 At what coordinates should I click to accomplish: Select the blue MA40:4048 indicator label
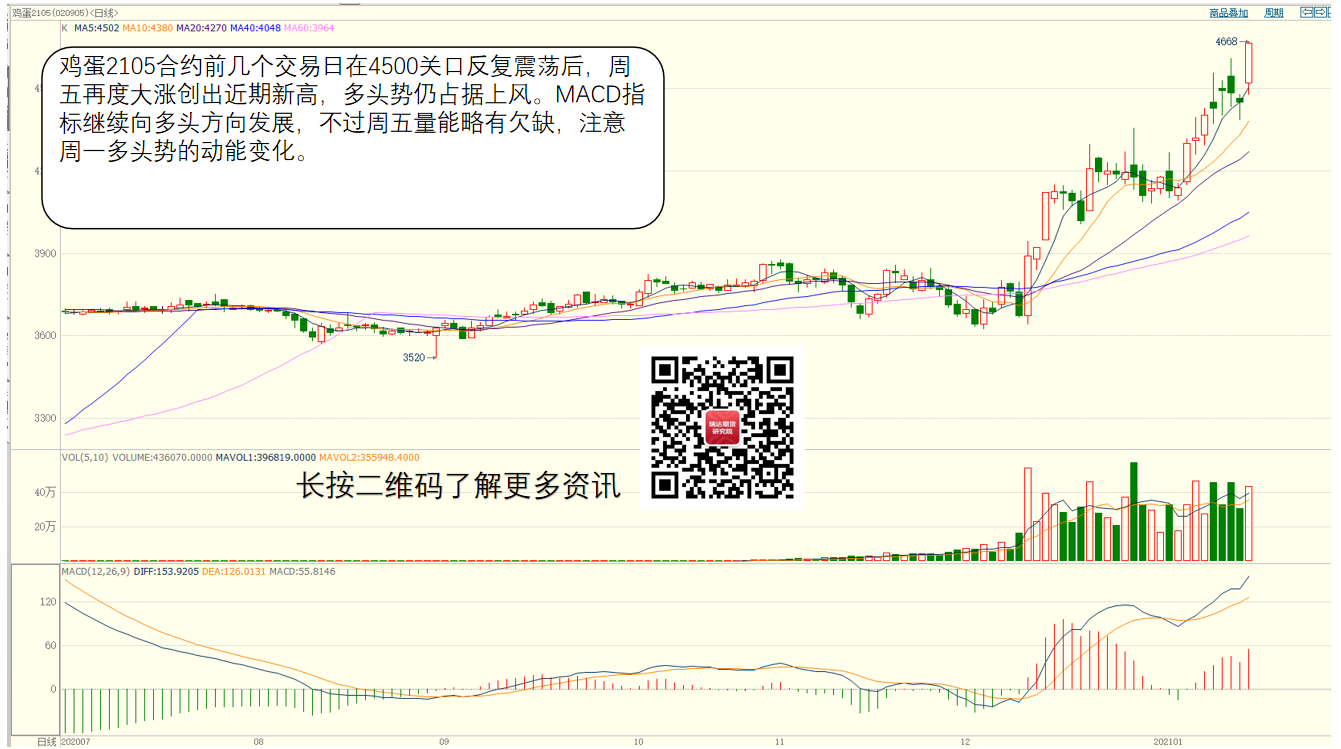click(x=256, y=29)
